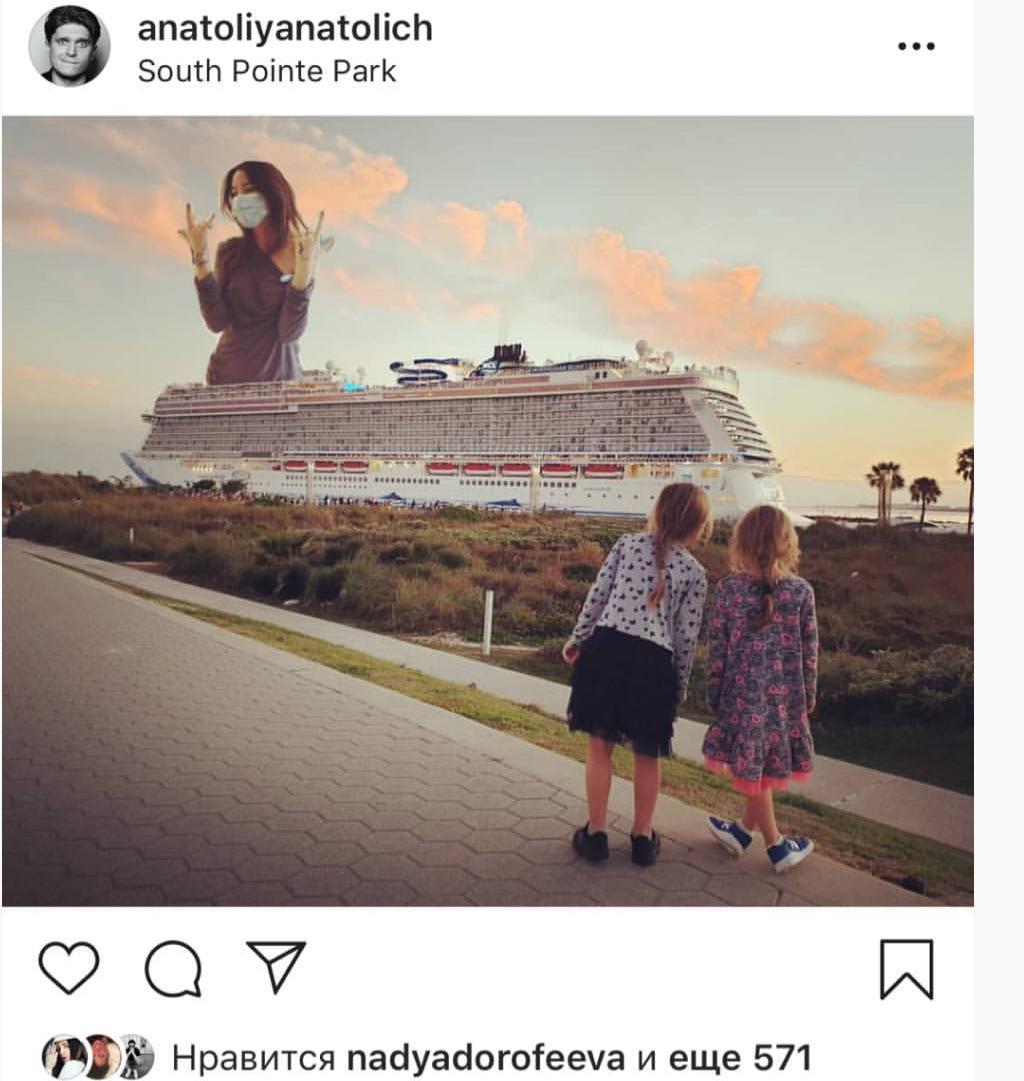1024x1081 pixels.
Task: Tap the girl in the black skirt
Action: tap(635, 660)
